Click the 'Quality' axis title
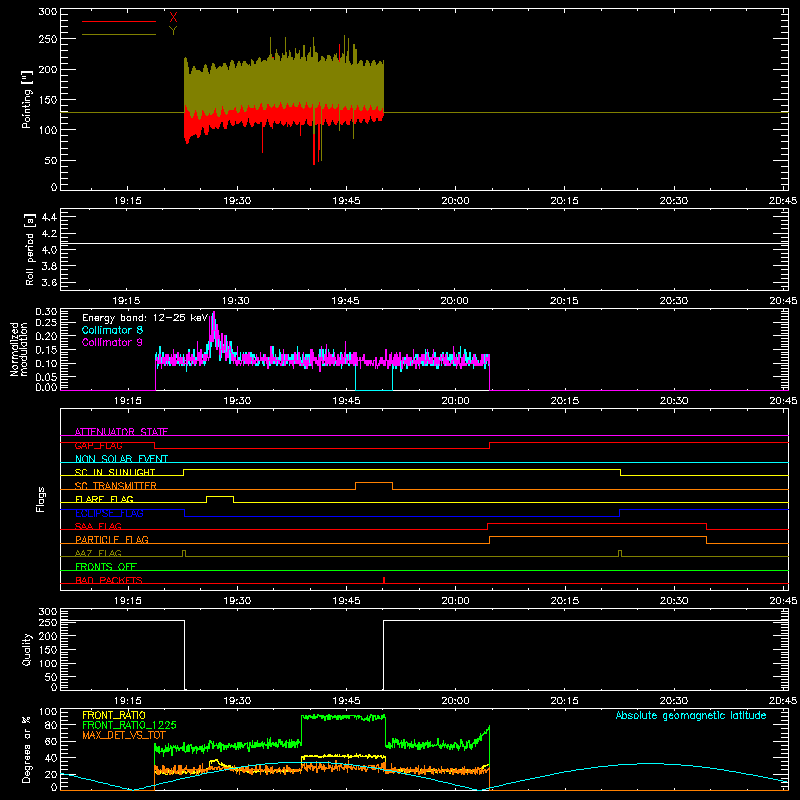 coord(27,649)
